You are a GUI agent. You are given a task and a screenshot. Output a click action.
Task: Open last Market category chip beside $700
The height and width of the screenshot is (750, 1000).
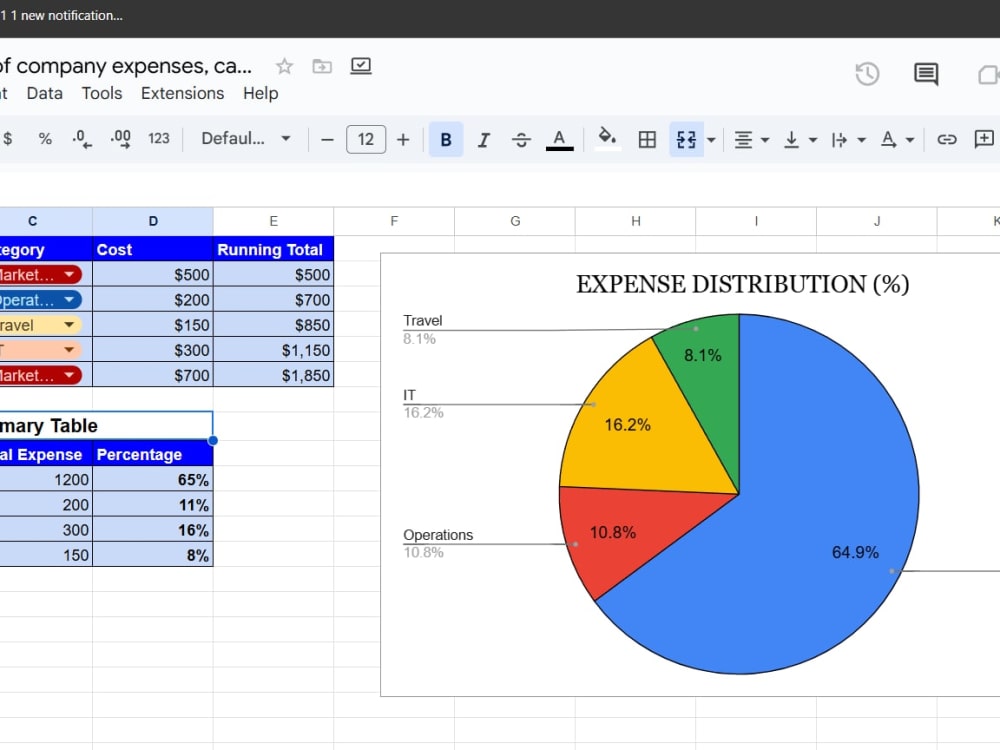click(x=41, y=376)
